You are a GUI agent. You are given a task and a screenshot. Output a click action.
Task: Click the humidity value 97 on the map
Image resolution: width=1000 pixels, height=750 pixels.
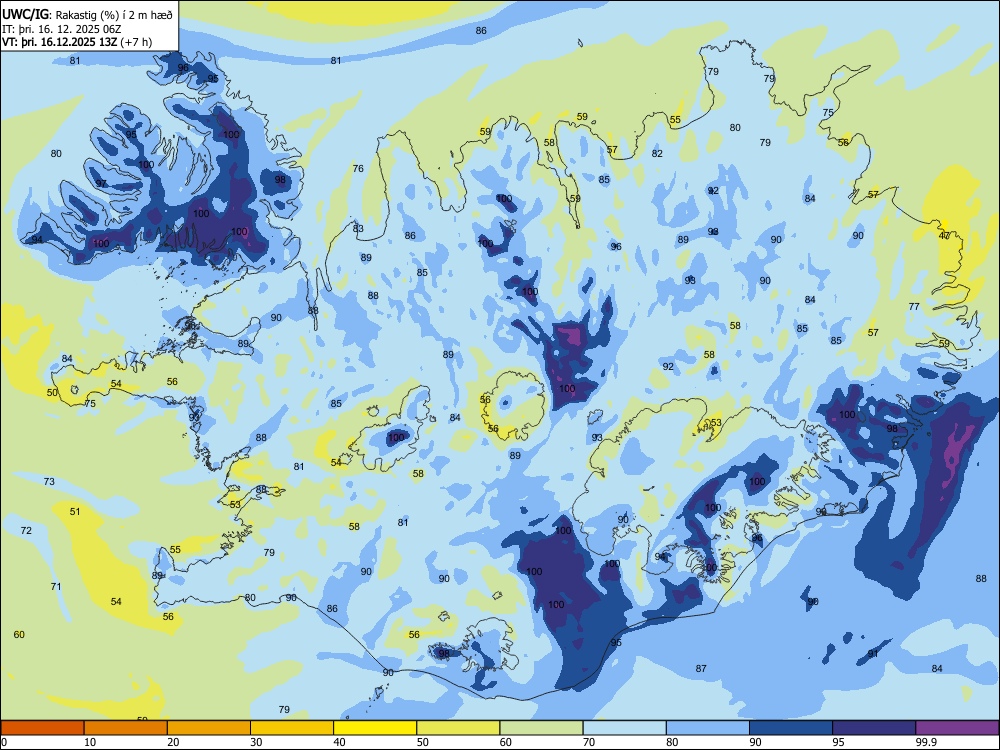101,183
